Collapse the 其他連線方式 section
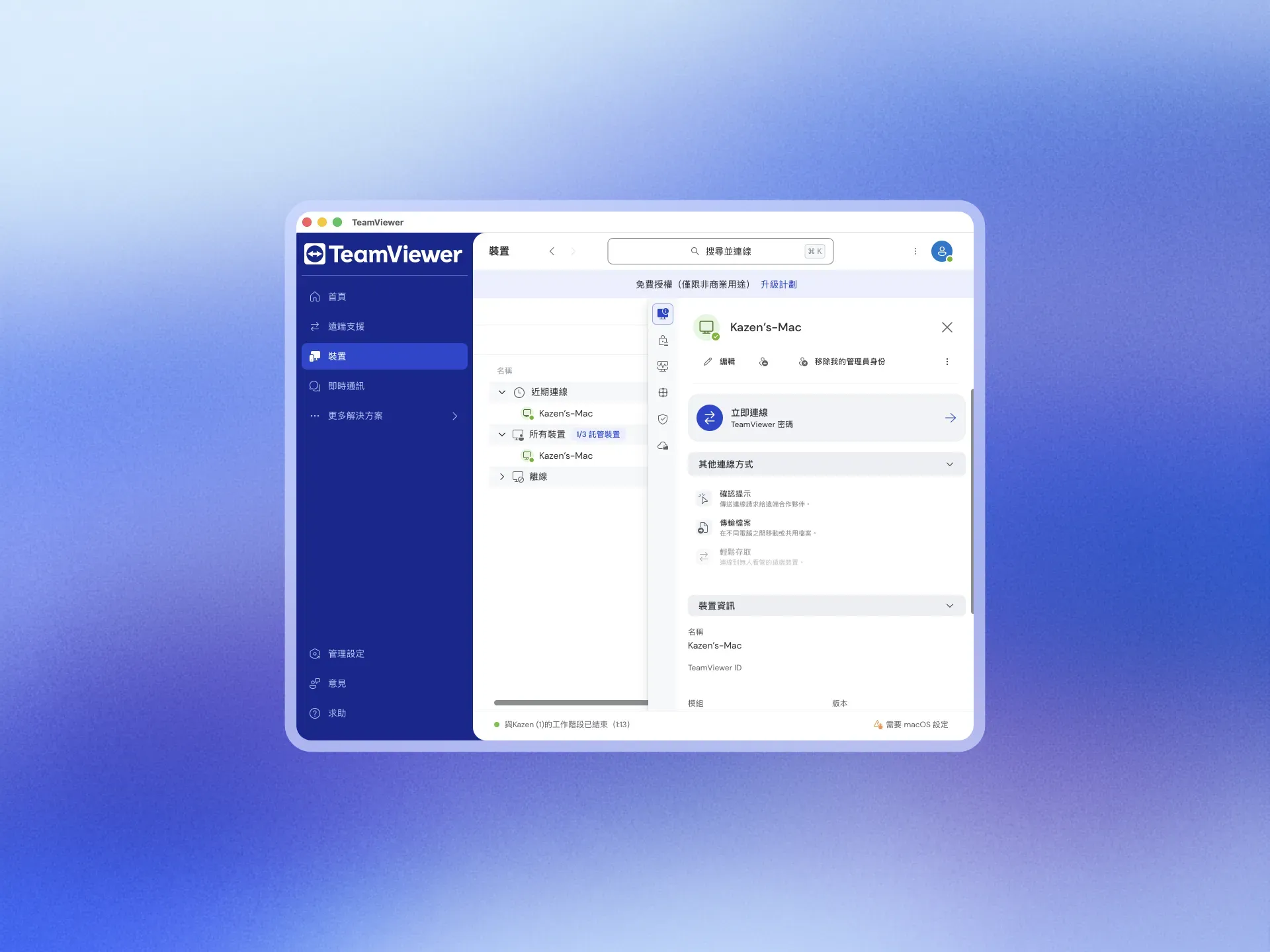This screenshot has width=1270, height=952. coord(827,464)
